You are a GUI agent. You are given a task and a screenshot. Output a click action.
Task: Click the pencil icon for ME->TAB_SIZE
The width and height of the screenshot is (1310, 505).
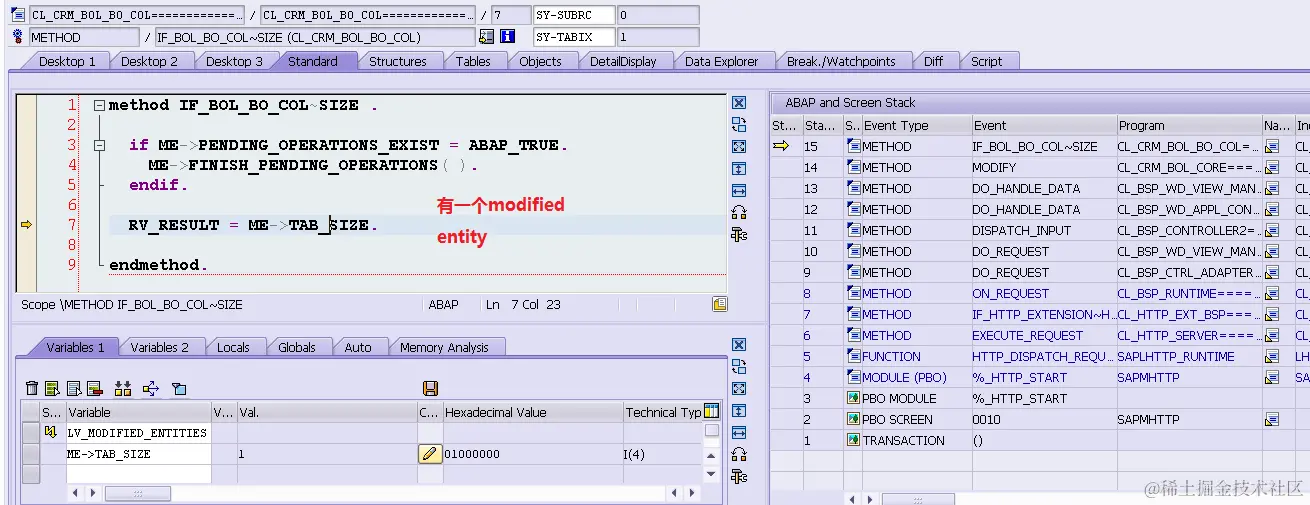point(429,454)
